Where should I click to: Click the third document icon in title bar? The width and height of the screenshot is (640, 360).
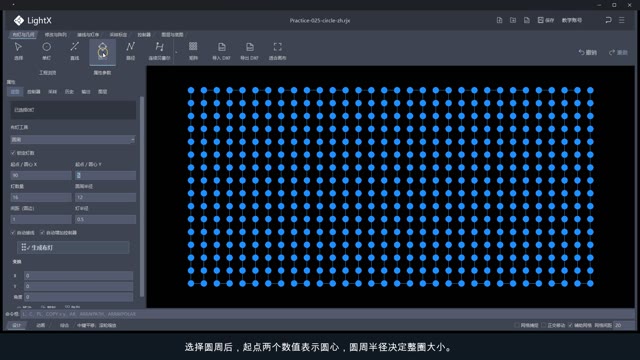click(527, 20)
